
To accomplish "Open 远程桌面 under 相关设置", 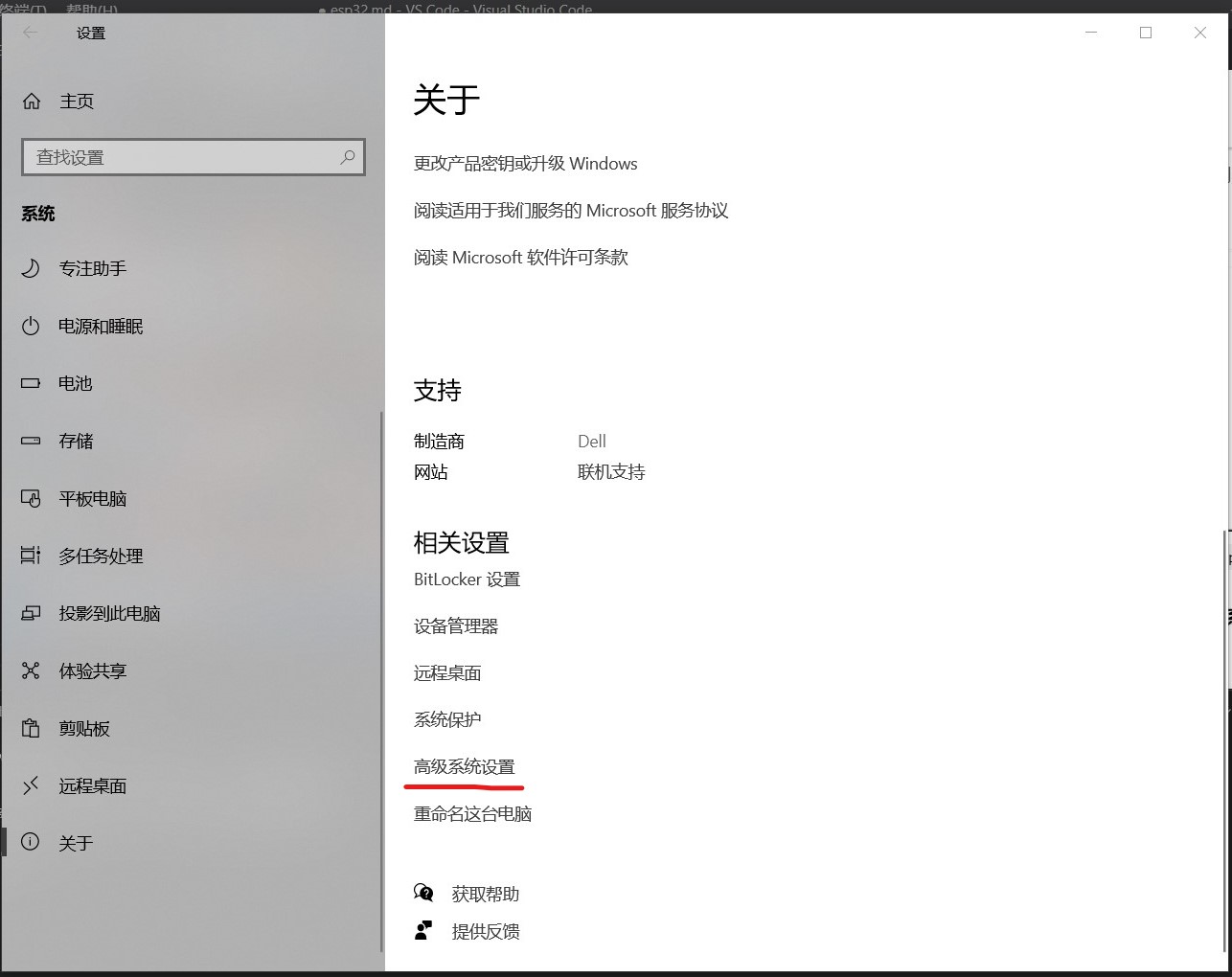I will (447, 673).
